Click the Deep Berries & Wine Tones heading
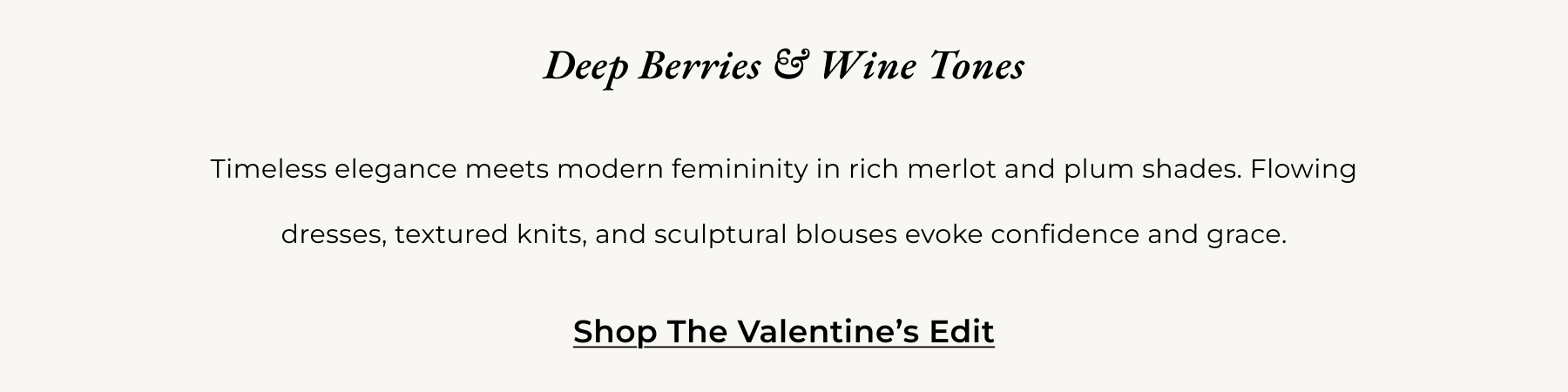This screenshot has height=392, width=1568. [784, 67]
